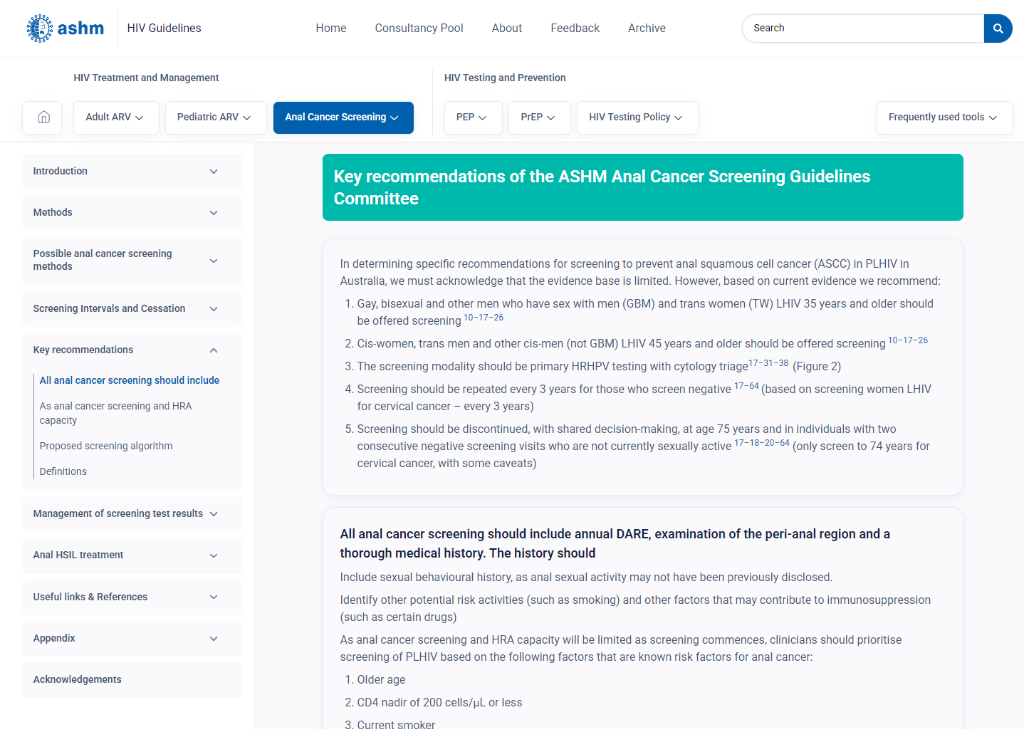Open the Archive menu item

point(647,28)
